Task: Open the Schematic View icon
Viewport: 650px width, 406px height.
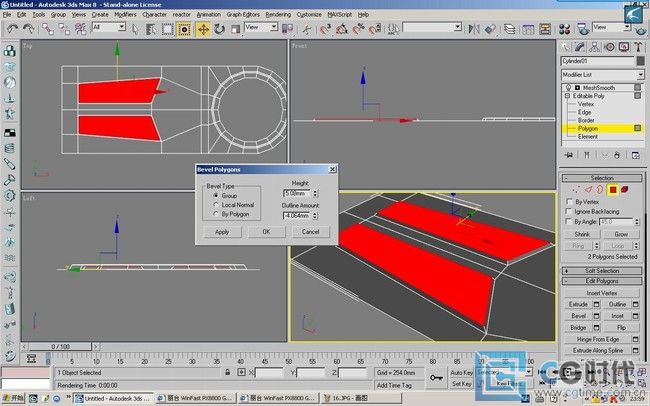Action: tap(545, 29)
